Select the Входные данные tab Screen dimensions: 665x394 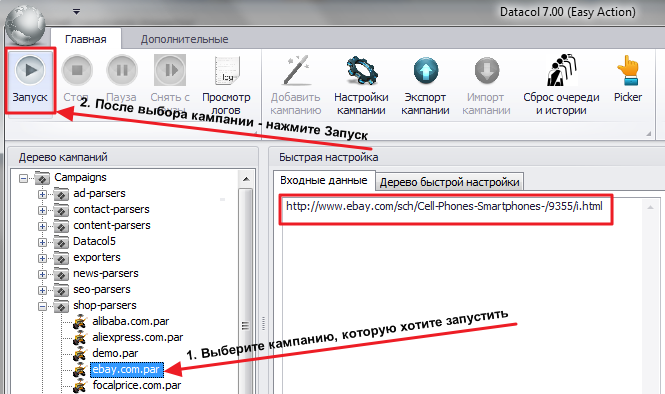[x=324, y=180]
